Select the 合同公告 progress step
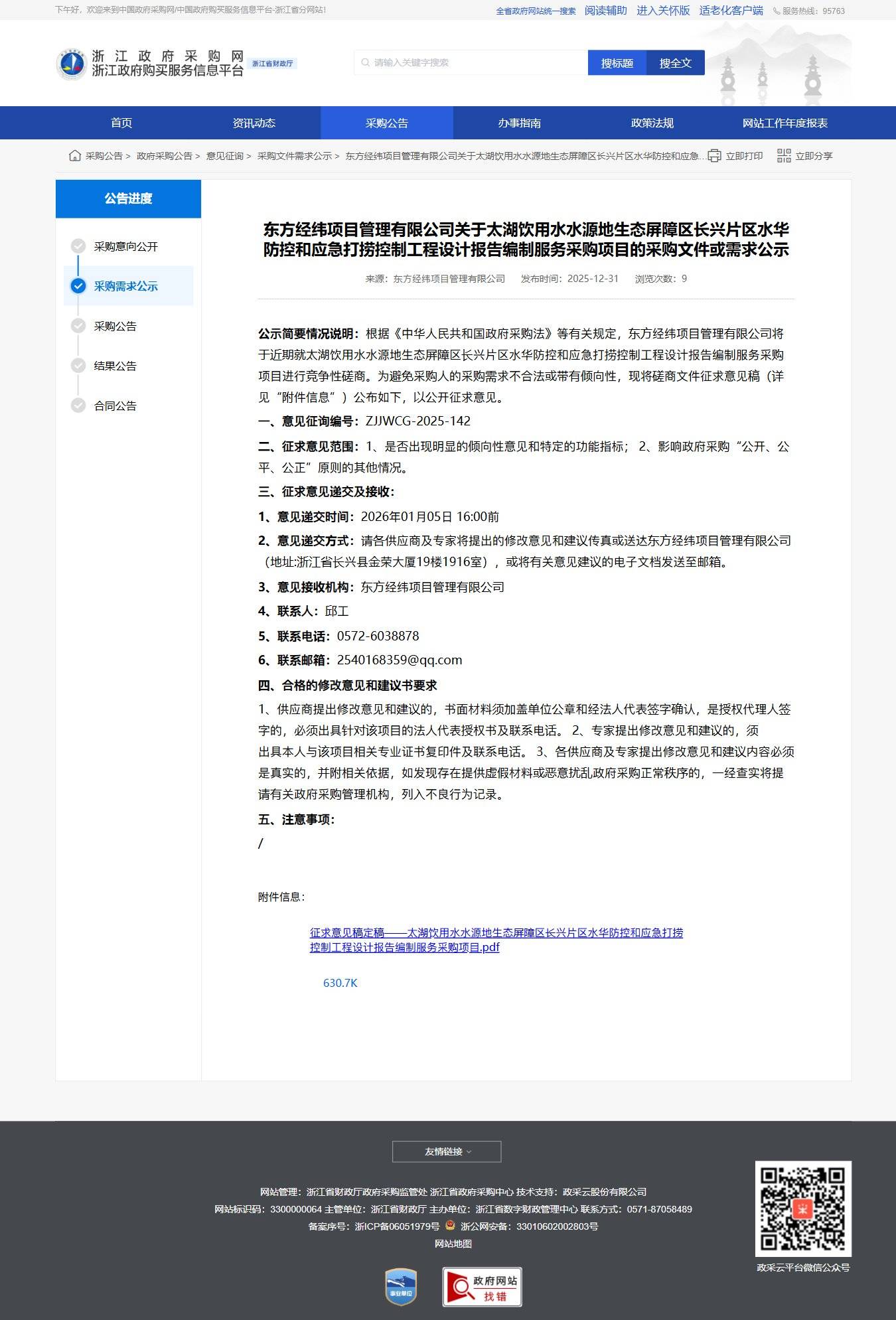Viewport: 896px width, 1320px height. tap(115, 405)
